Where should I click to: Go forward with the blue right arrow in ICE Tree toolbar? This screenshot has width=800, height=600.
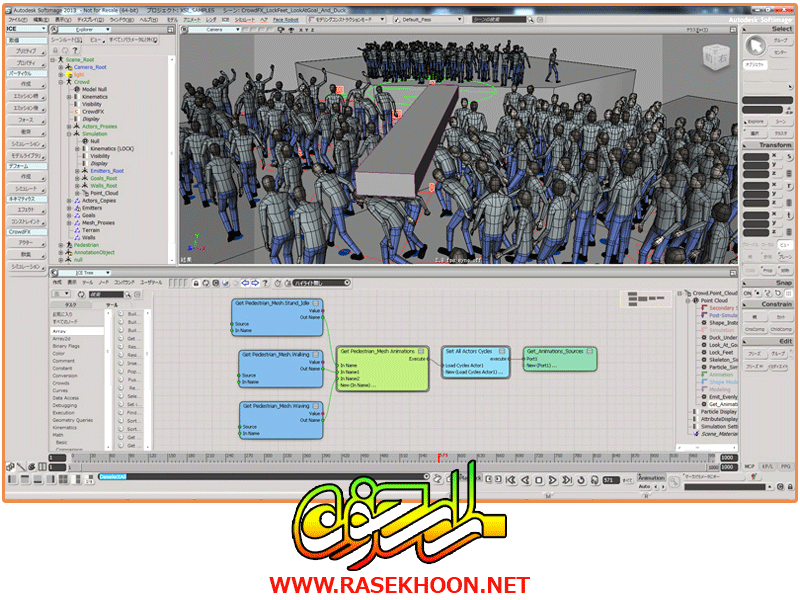(255, 283)
